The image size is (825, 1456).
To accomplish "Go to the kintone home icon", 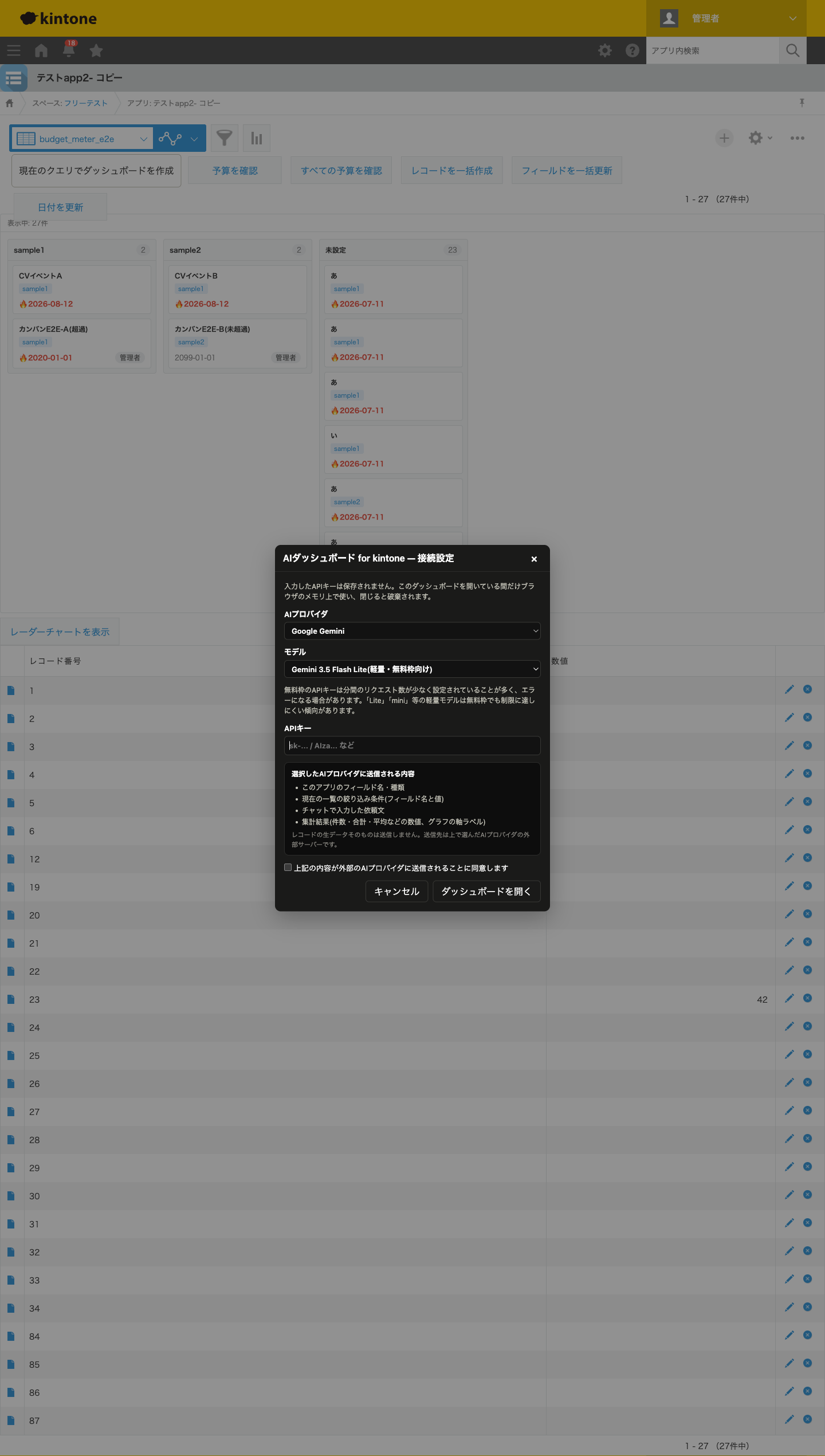I will pos(41,50).
